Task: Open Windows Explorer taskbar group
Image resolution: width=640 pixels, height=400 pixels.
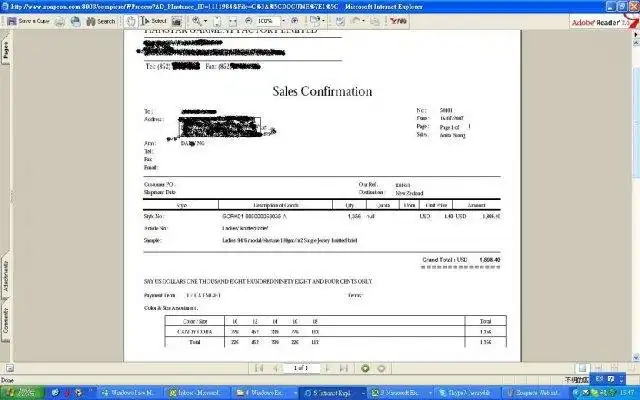Action: pyautogui.click(x=264, y=393)
